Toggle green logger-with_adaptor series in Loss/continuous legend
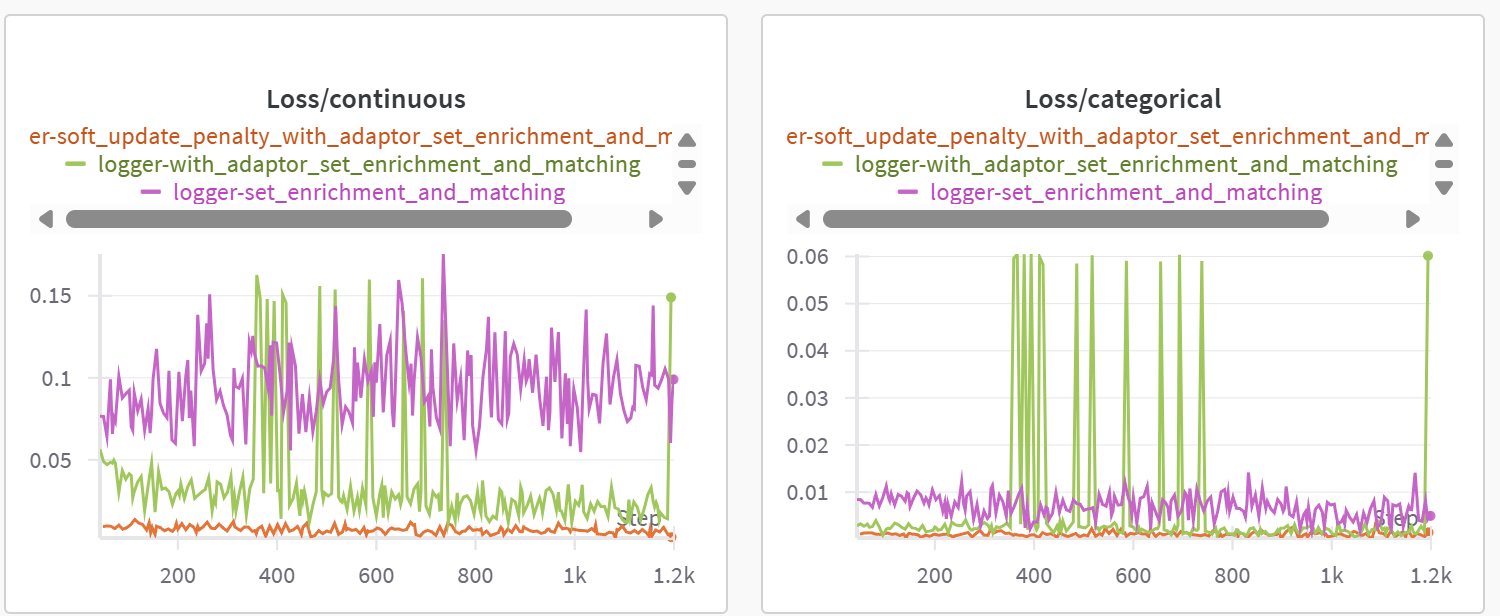 368,164
